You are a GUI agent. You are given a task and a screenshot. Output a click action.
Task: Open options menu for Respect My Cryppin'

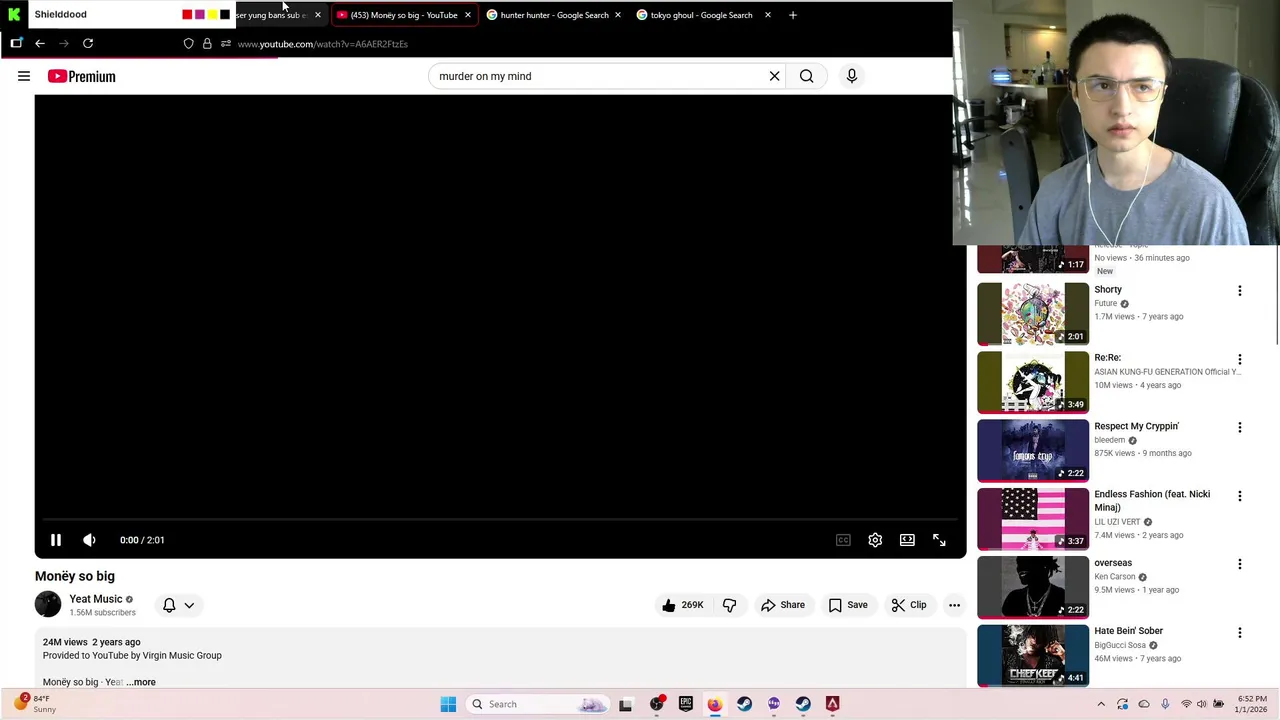point(1240,428)
